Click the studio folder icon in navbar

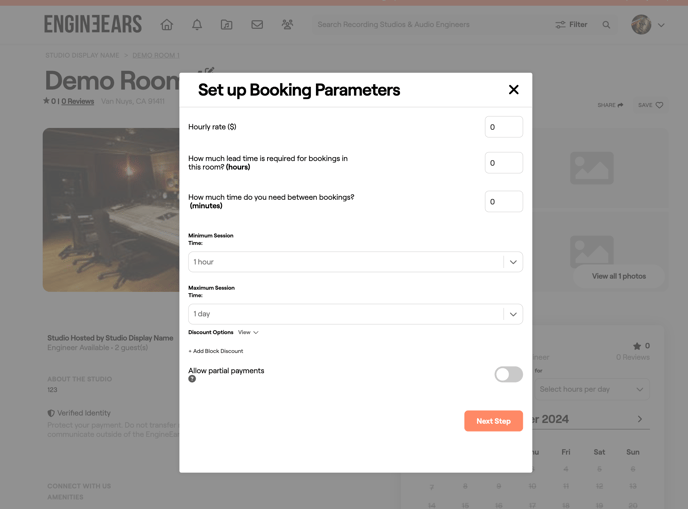coord(227,24)
